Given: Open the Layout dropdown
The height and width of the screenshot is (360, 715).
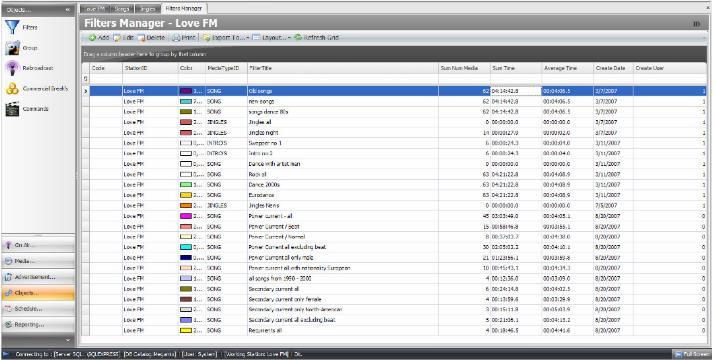Looking at the screenshot, I should [271, 37].
